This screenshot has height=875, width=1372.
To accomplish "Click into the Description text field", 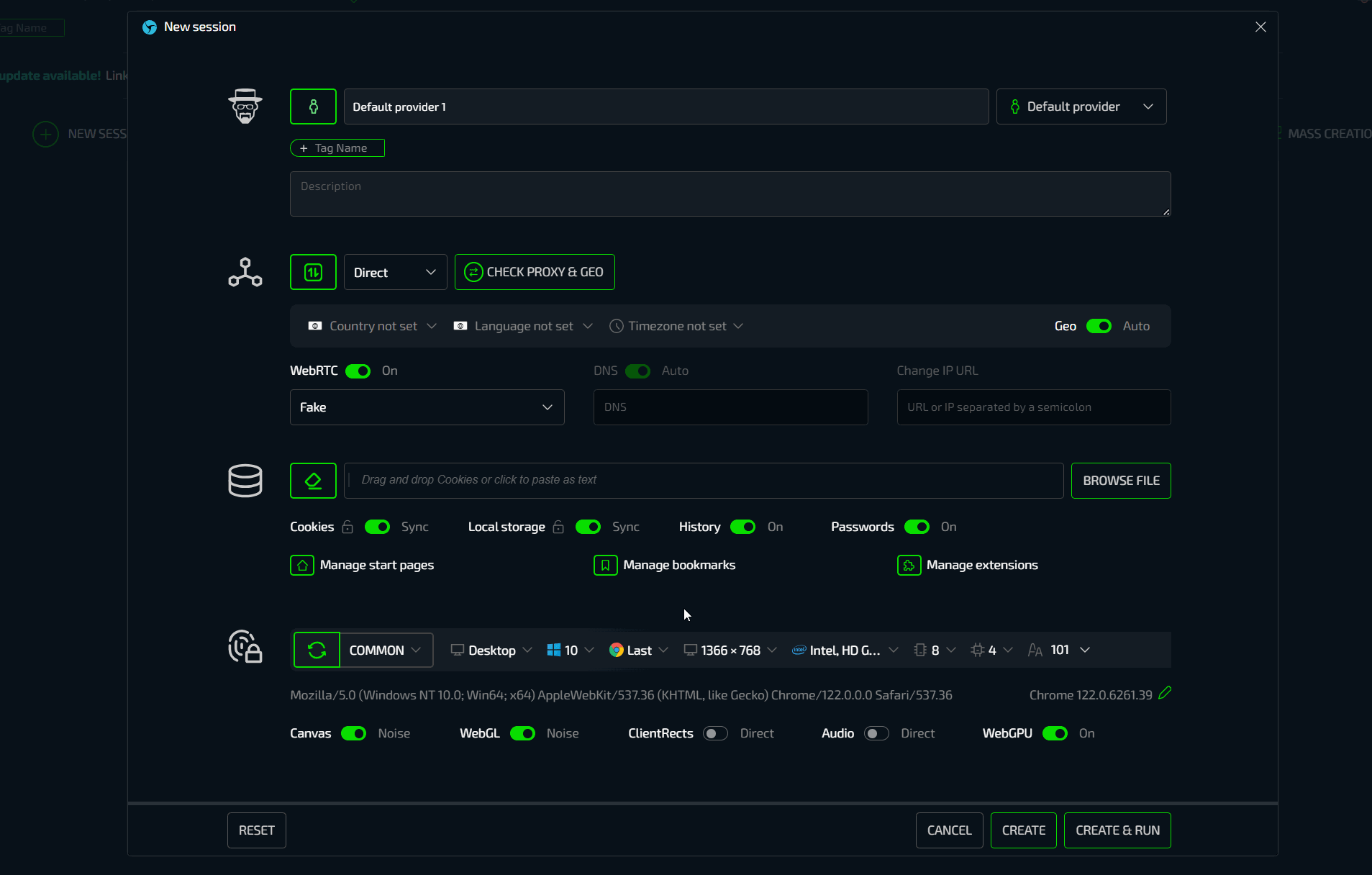I will pyautogui.click(x=730, y=194).
